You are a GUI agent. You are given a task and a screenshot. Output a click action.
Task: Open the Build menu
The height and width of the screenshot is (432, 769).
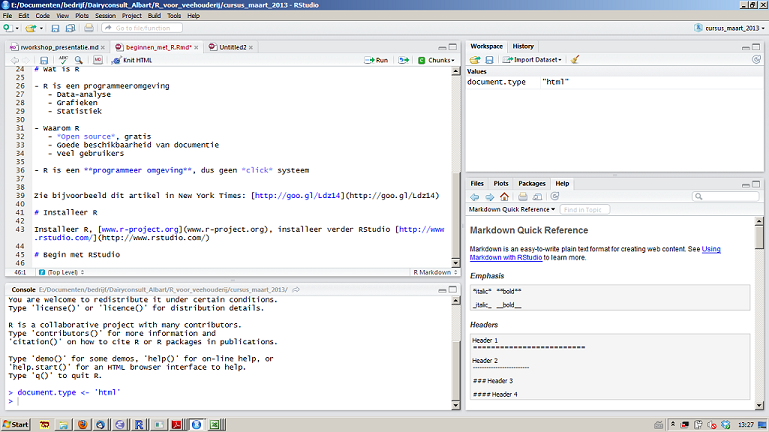coord(154,16)
